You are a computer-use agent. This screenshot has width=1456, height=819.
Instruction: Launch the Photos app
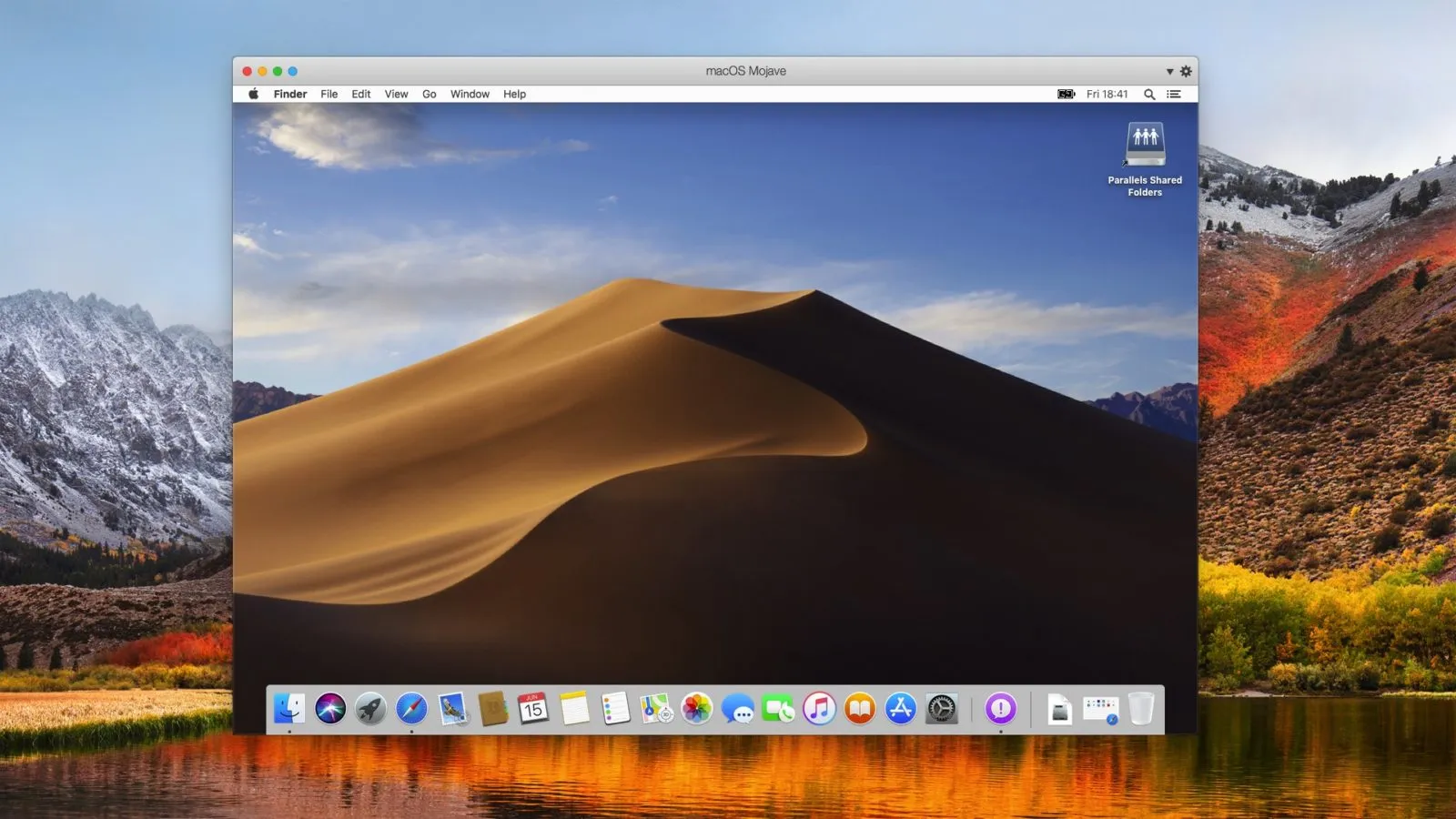pyautogui.click(x=696, y=708)
